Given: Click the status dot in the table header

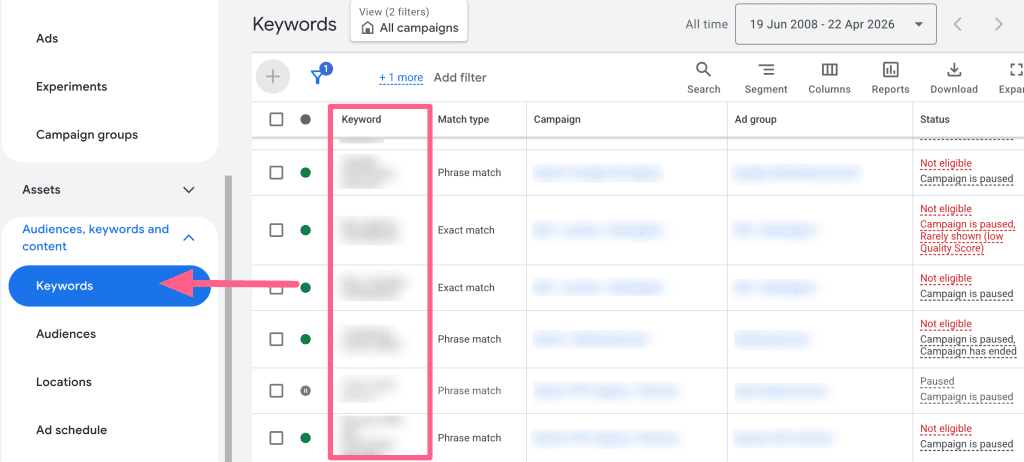Looking at the screenshot, I should [x=305, y=120].
